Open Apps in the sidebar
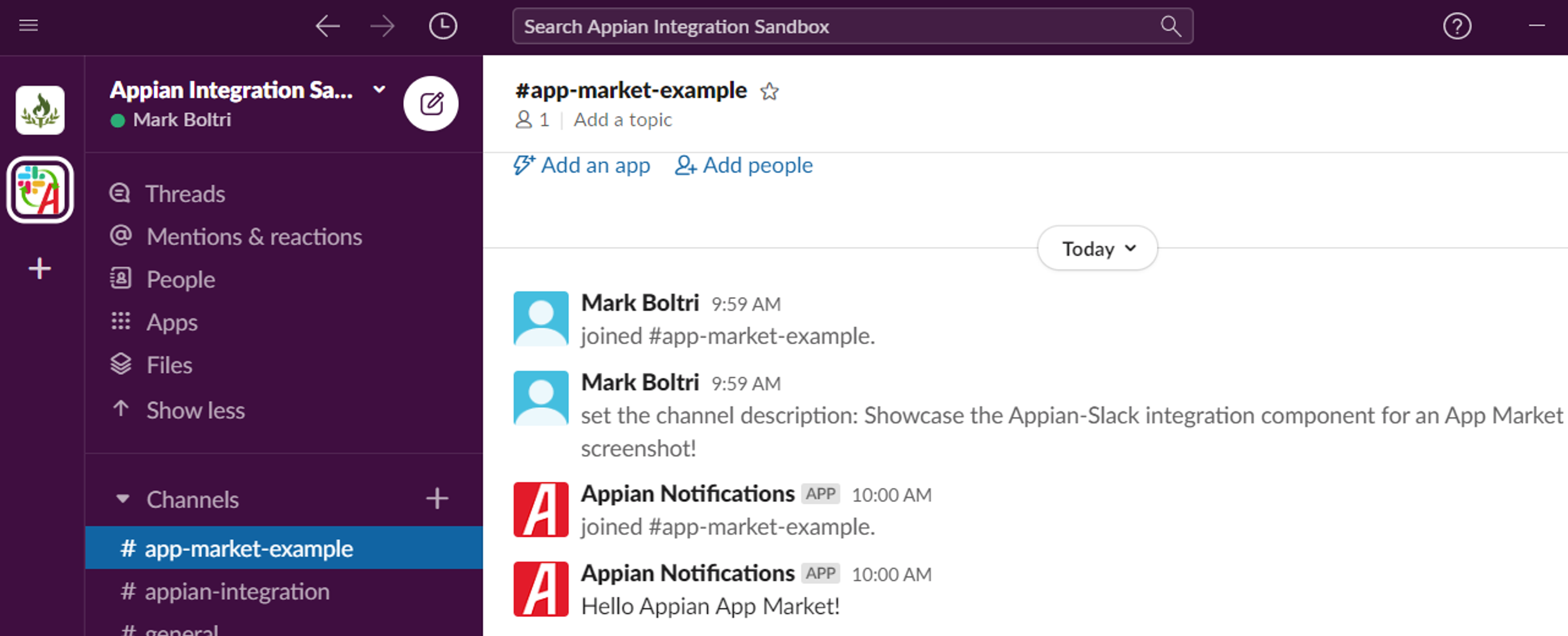 [x=171, y=322]
